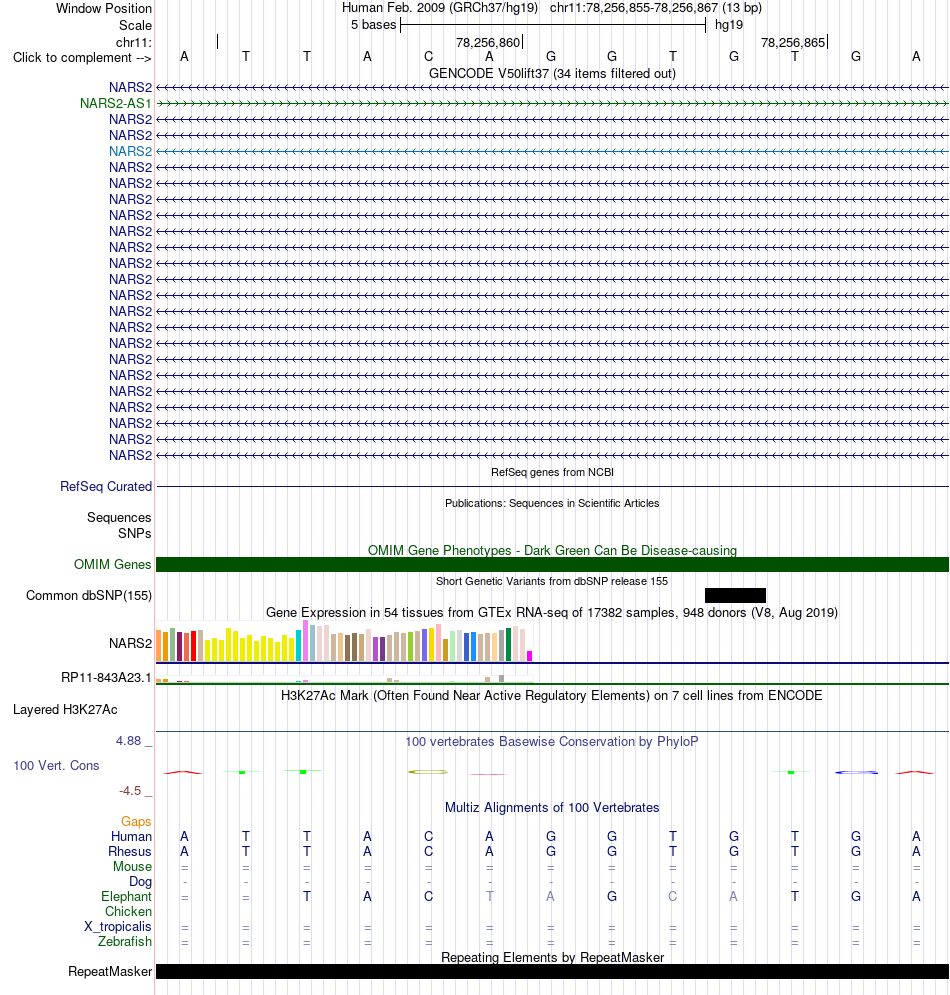Open the 'Gene Expression in 54 tissues' GTEx title
This screenshot has height=995, width=950.
552,613
